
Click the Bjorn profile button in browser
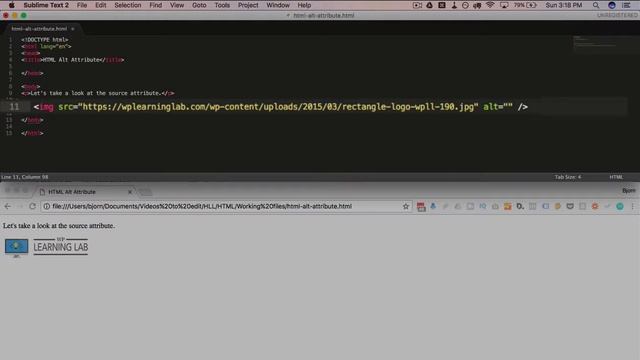[x=628, y=191]
